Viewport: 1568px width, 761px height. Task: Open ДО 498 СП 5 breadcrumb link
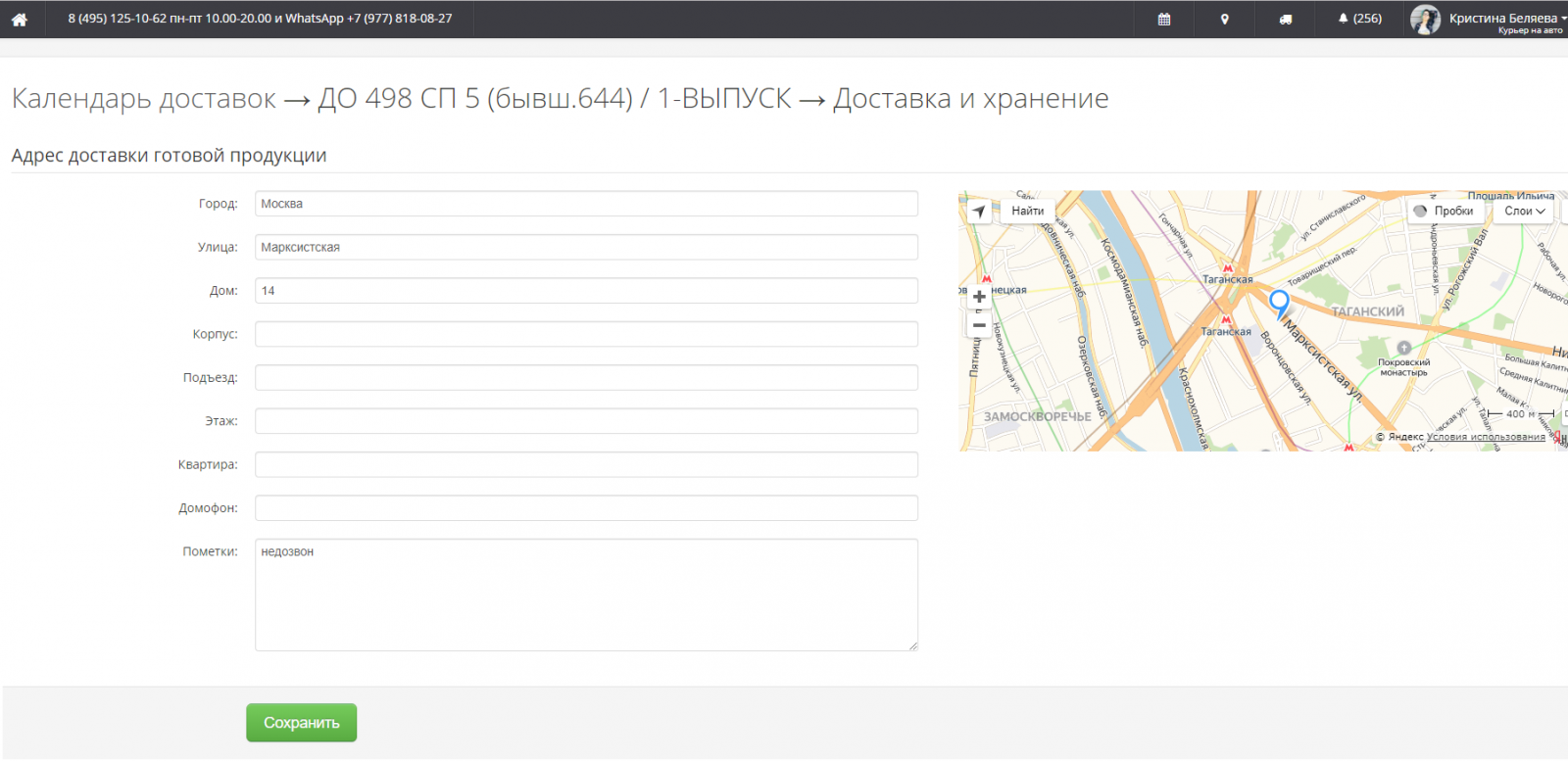[555, 99]
